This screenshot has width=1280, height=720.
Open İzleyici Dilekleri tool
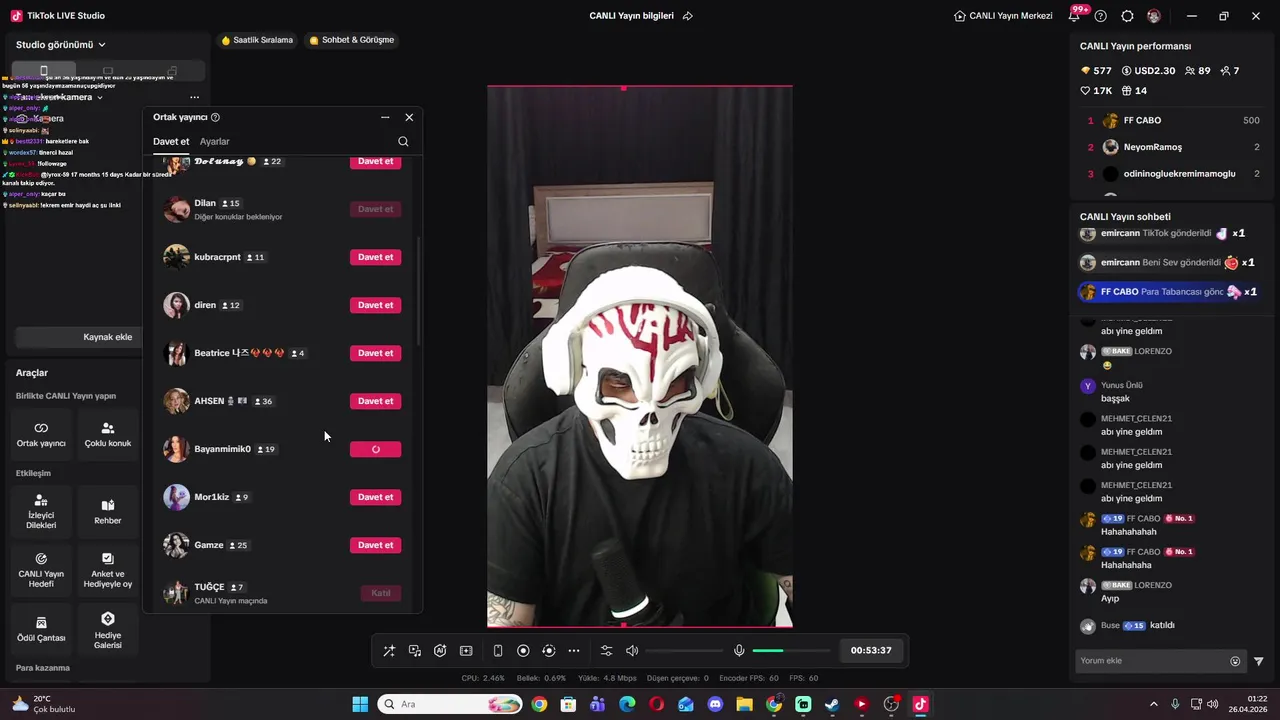tap(41, 511)
